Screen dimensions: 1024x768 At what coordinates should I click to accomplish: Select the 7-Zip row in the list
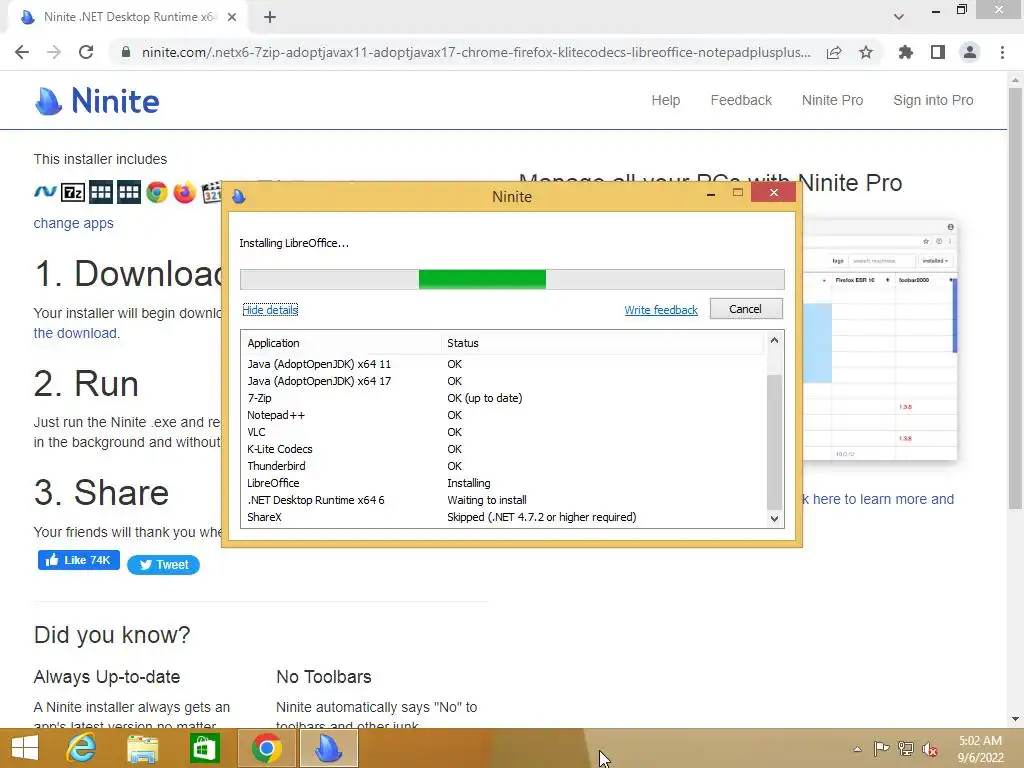503,398
